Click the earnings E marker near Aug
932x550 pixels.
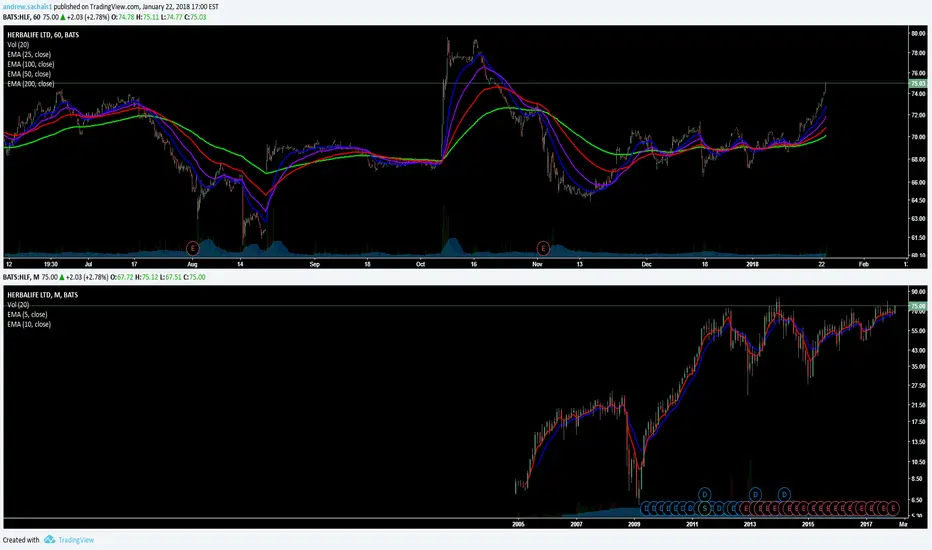point(192,248)
